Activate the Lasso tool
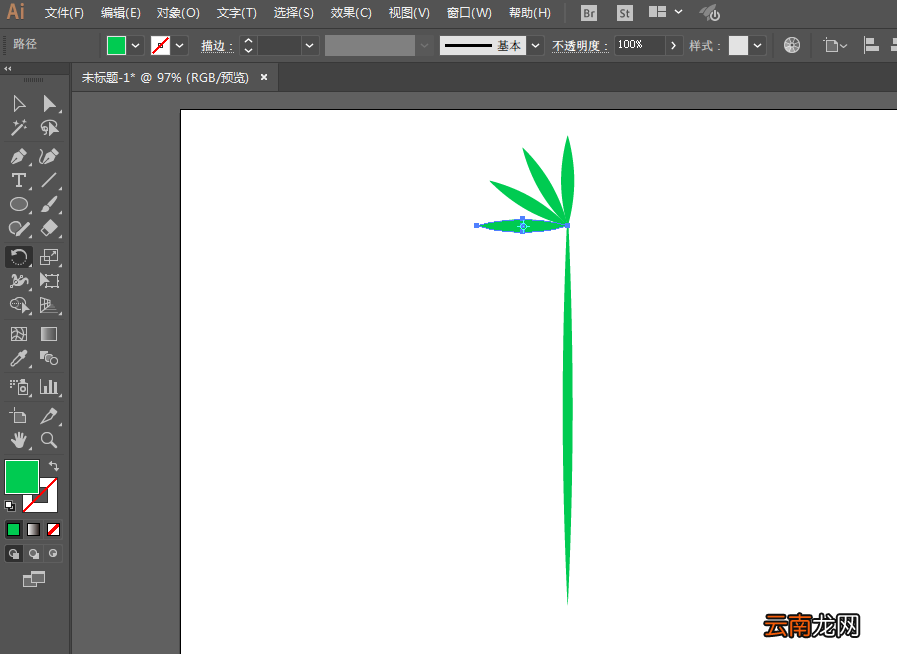The image size is (897, 654). 49,128
